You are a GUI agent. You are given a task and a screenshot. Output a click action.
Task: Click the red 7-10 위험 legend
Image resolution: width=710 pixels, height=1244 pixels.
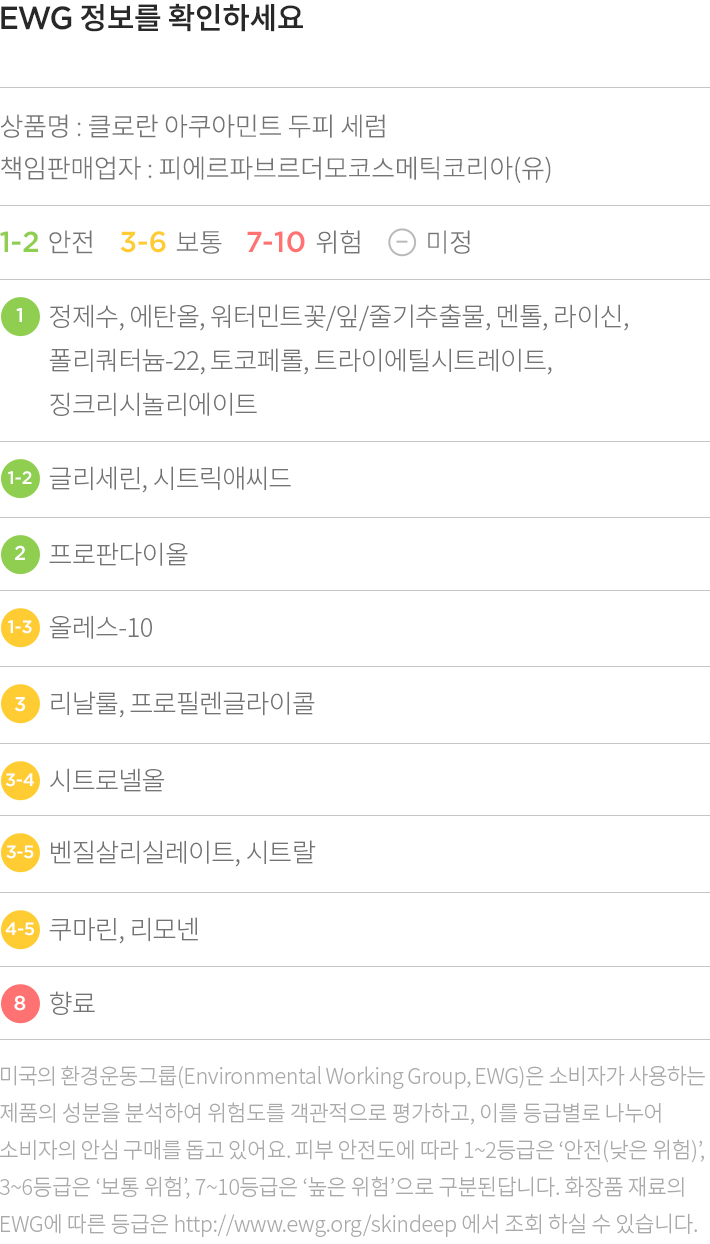(x=304, y=242)
